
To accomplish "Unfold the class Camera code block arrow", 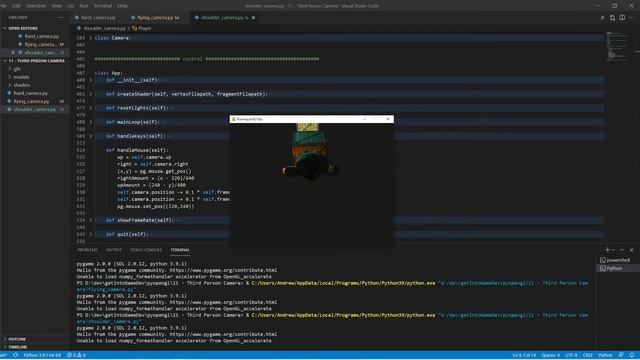I will coord(91,38).
